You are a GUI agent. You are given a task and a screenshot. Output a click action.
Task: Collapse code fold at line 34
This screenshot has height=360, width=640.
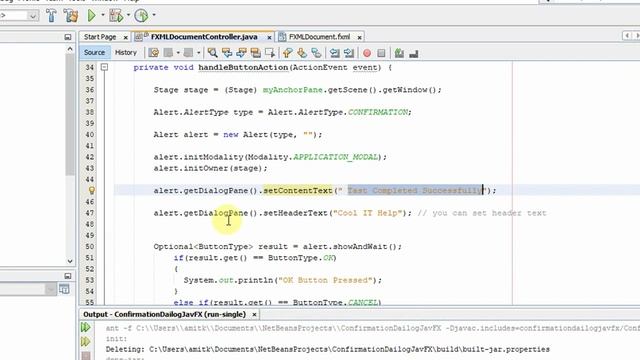coord(104,67)
